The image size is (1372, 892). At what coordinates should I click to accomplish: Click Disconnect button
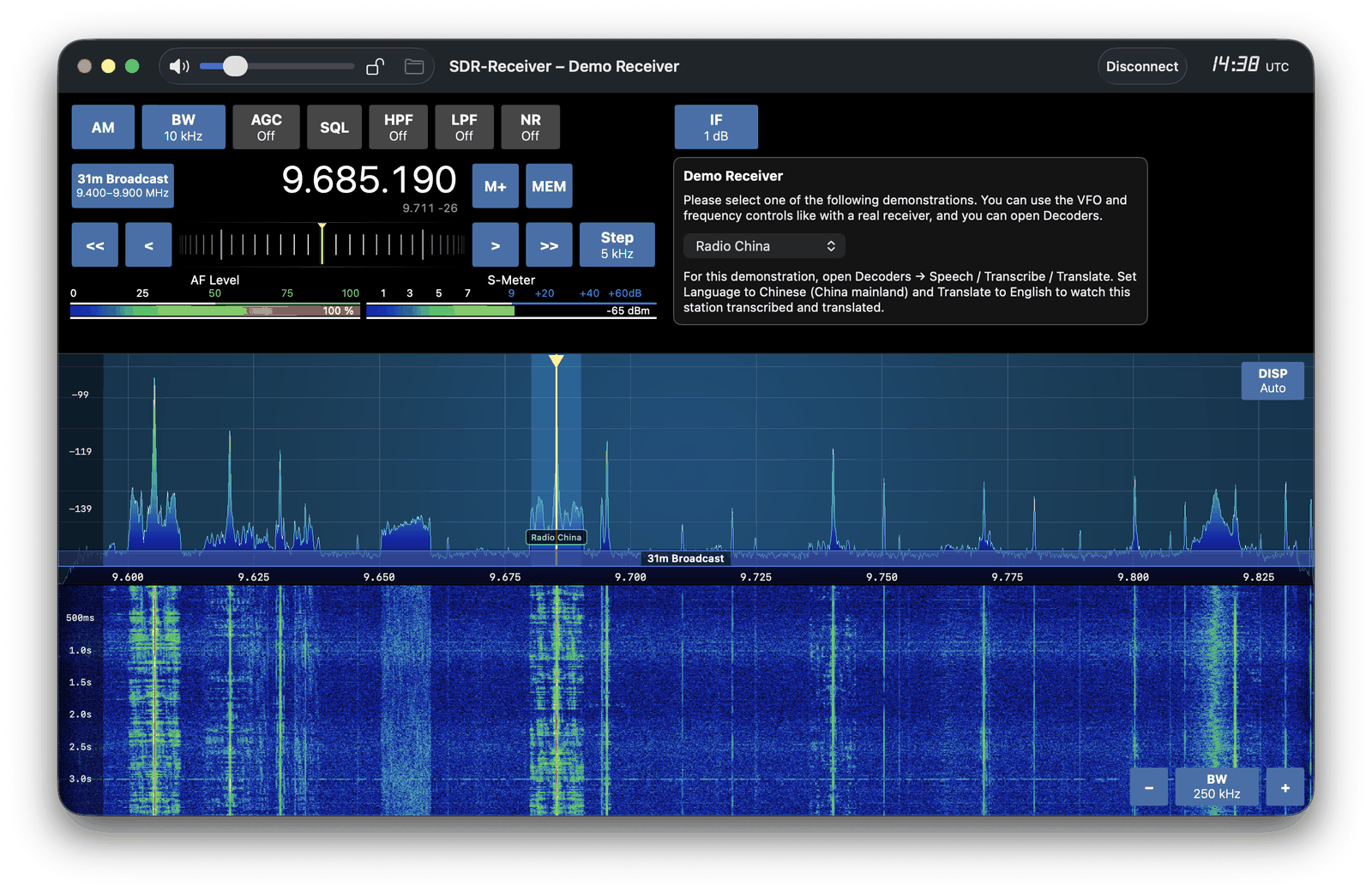click(x=1141, y=66)
